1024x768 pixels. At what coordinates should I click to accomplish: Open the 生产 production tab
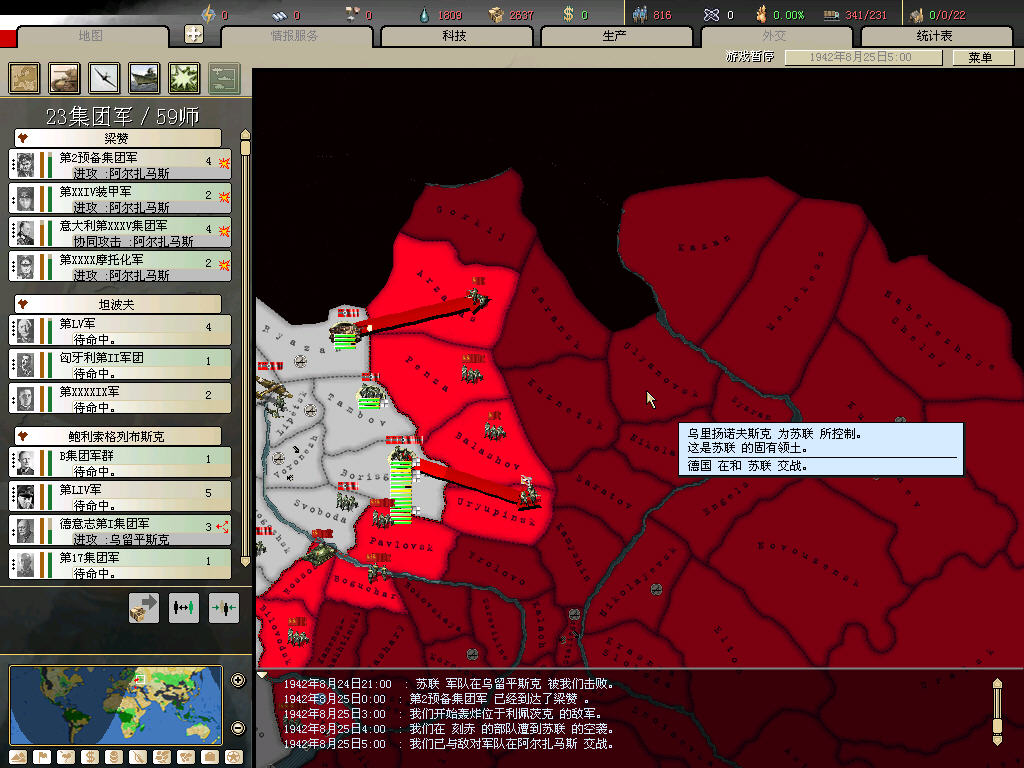[615, 36]
